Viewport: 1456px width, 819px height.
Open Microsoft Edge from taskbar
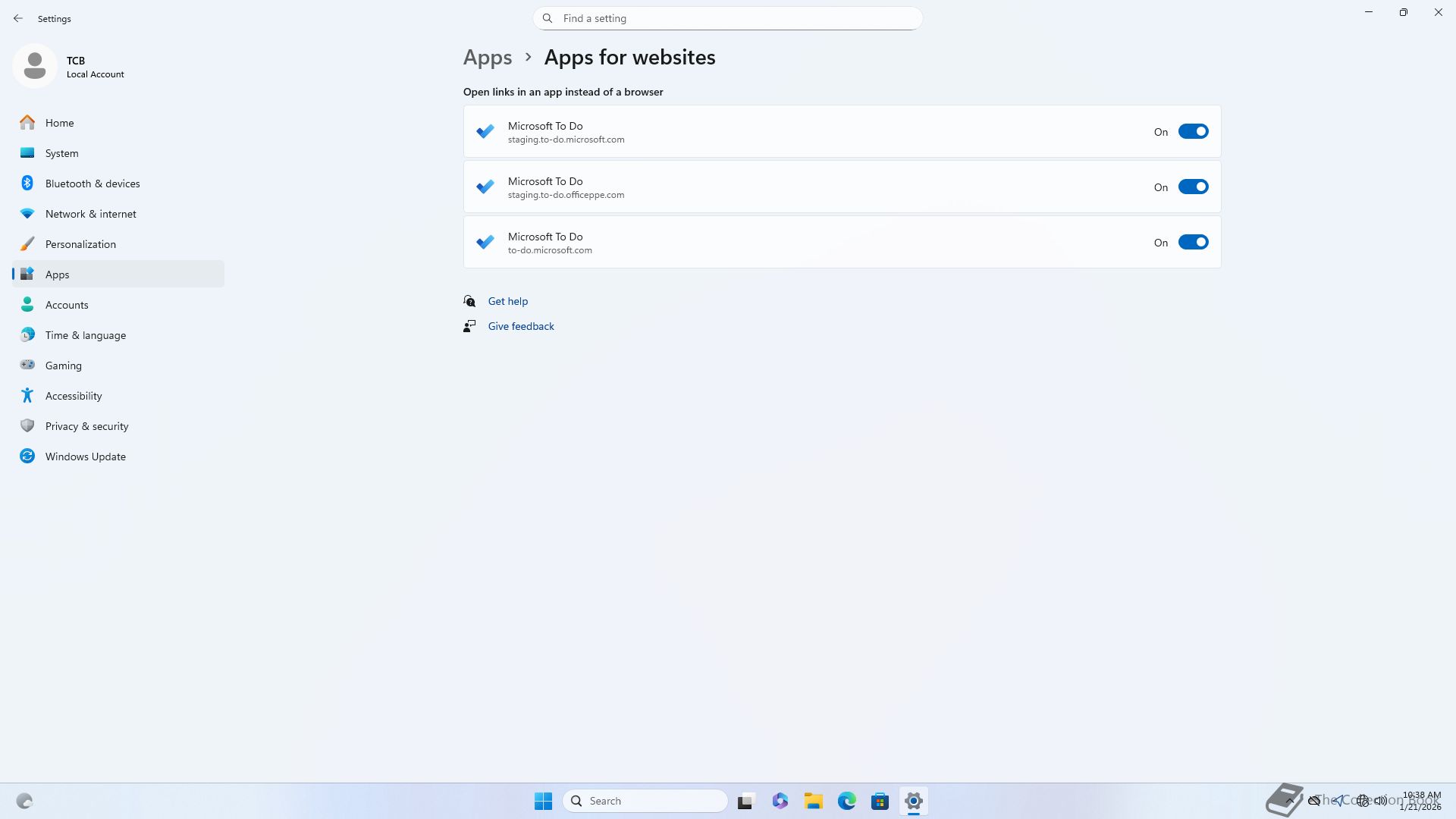(846, 801)
